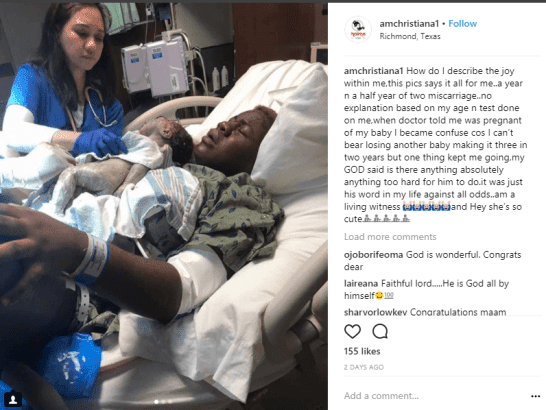546x410 pixels.
Task: Expand Load more comments
Action: click(x=390, y=237)
